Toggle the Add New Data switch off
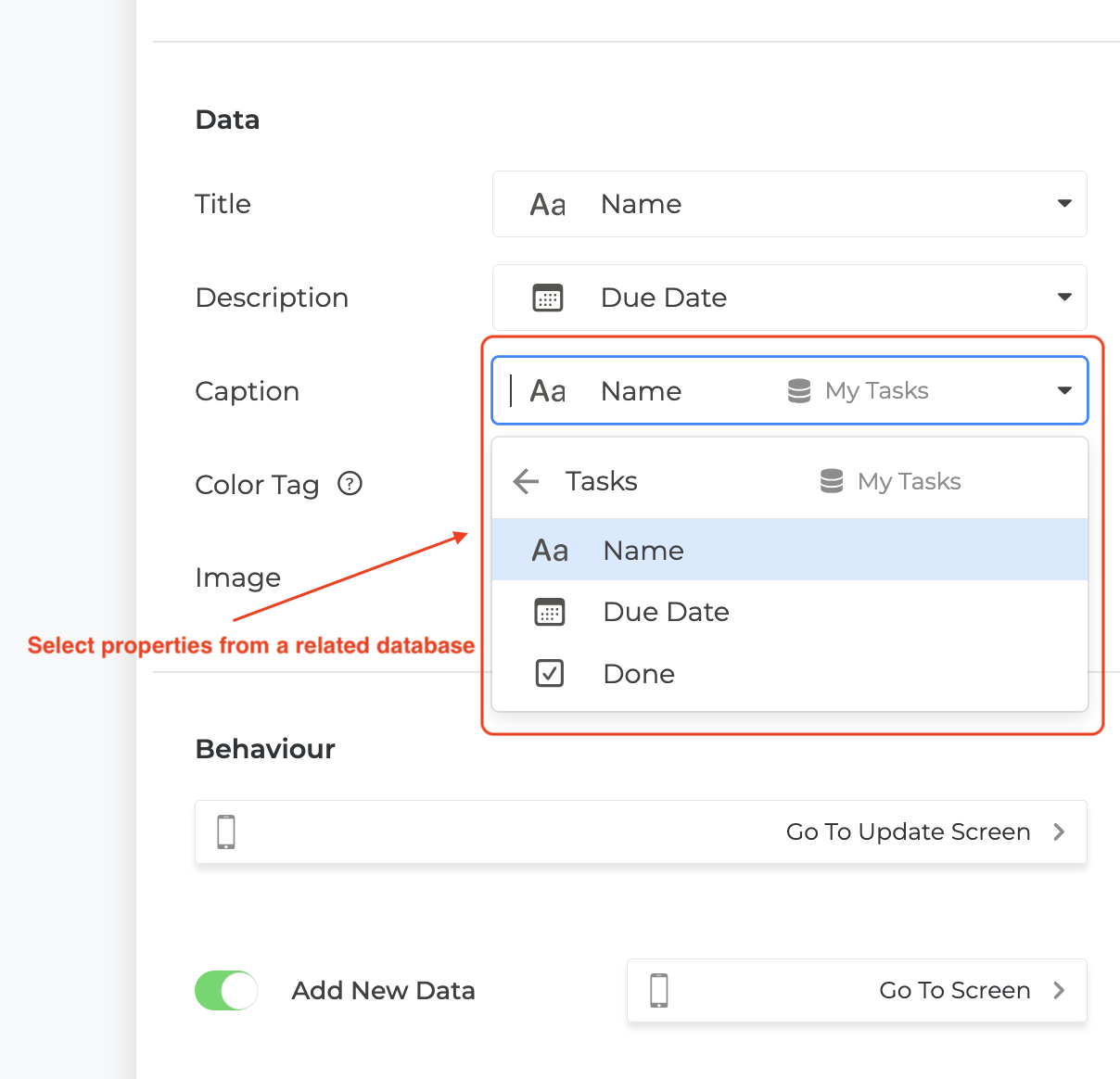Screen dimensions: 1120x1079 226,990
